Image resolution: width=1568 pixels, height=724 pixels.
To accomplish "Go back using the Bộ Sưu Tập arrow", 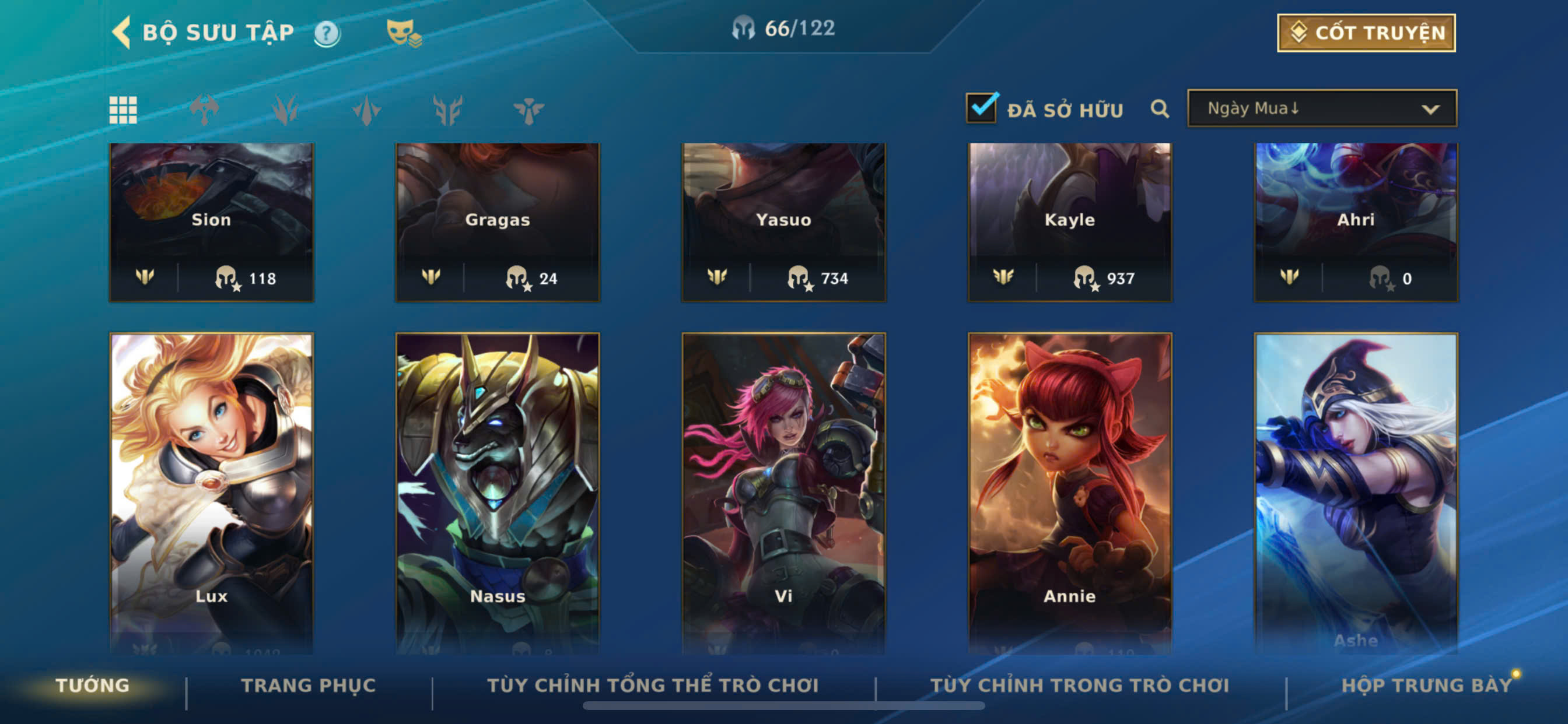I will point(122,32).
